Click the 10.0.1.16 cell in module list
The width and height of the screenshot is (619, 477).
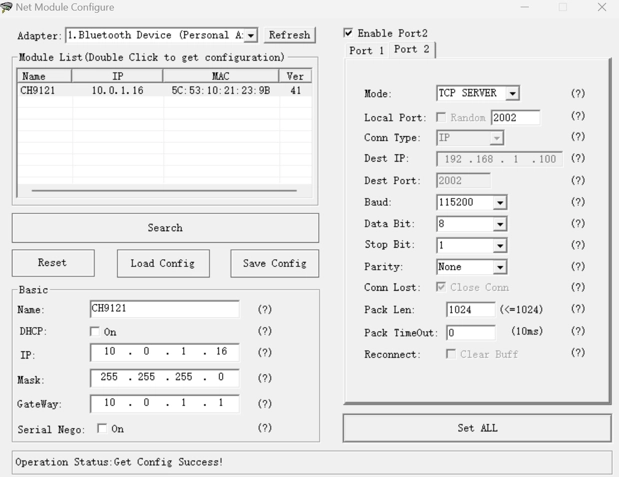point(118,90)
